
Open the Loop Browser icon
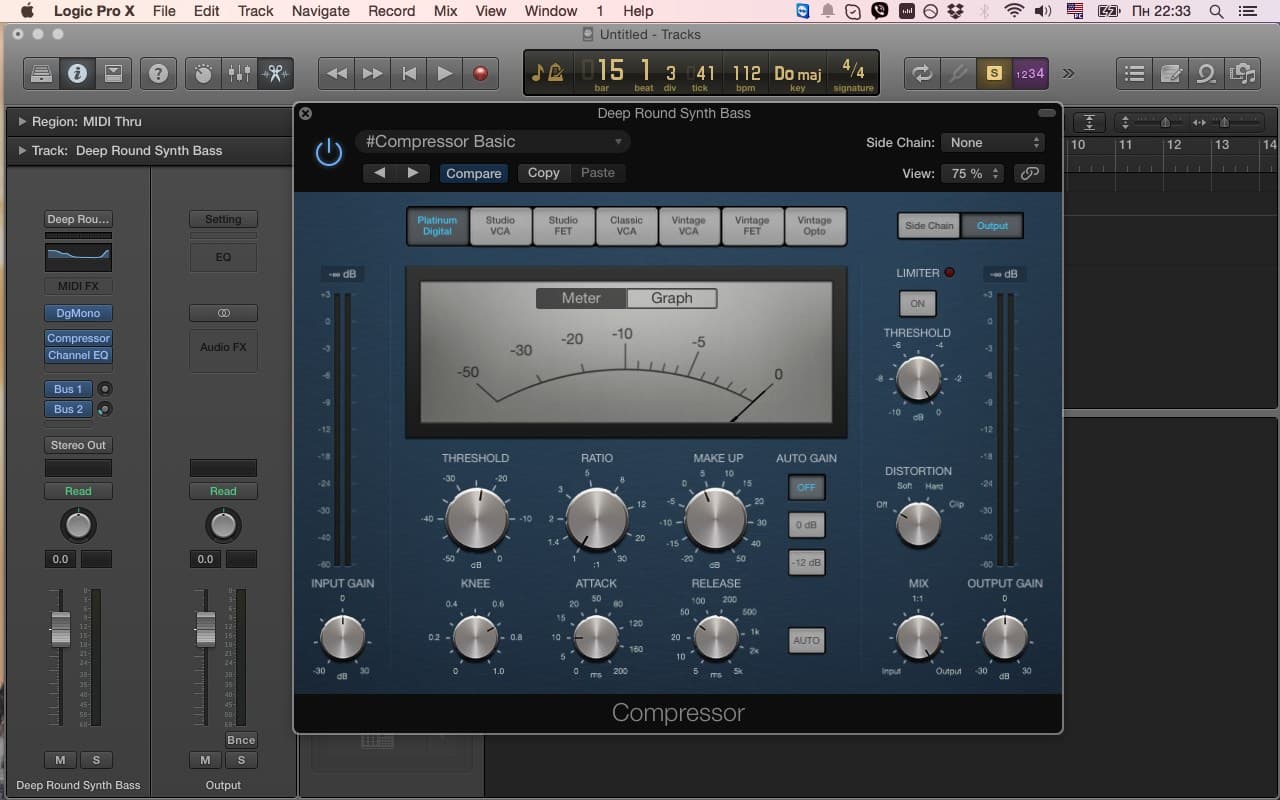point(1206,73)
